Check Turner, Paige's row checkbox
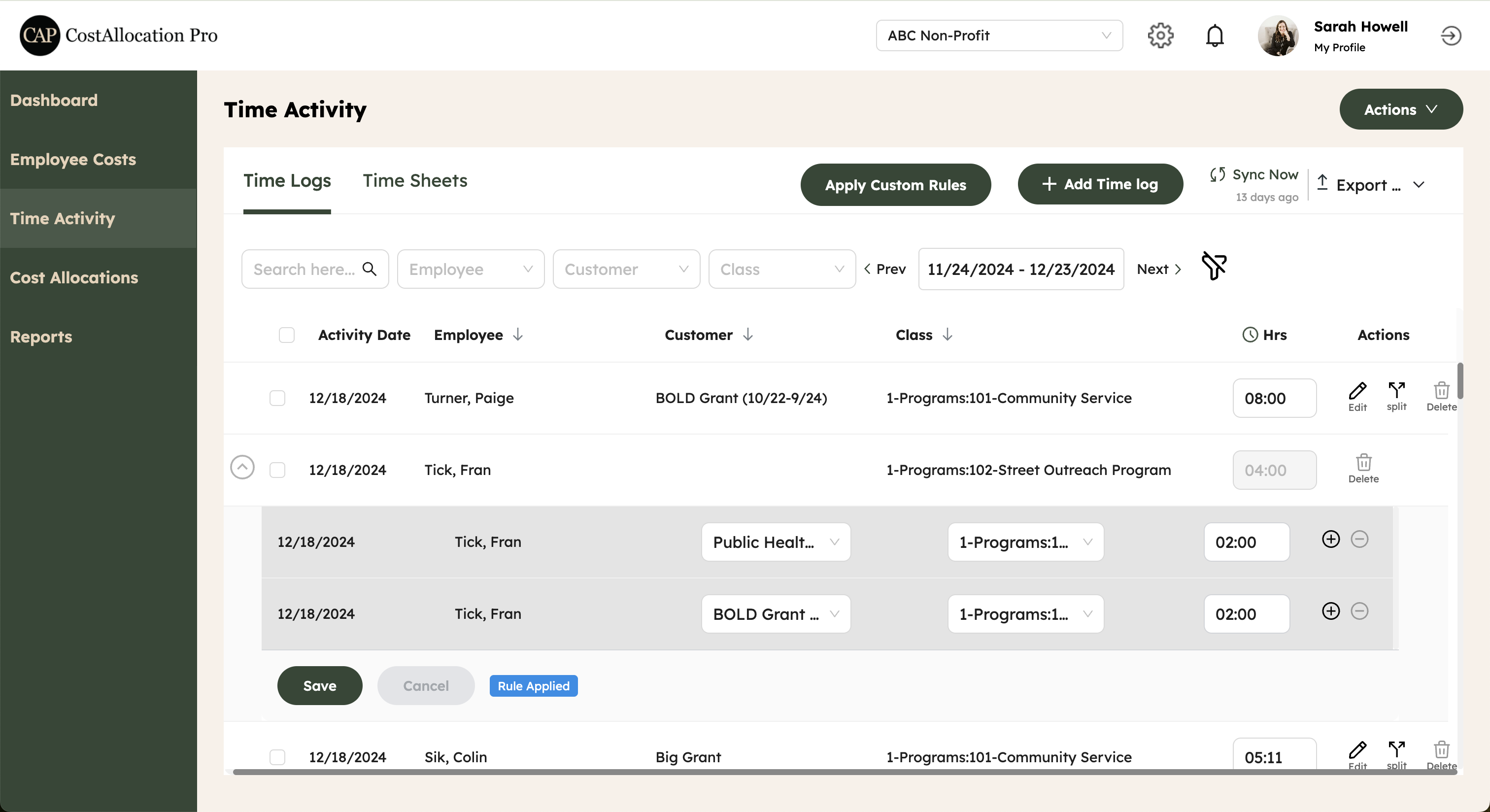1490x812 pixels. click(277, 398)
